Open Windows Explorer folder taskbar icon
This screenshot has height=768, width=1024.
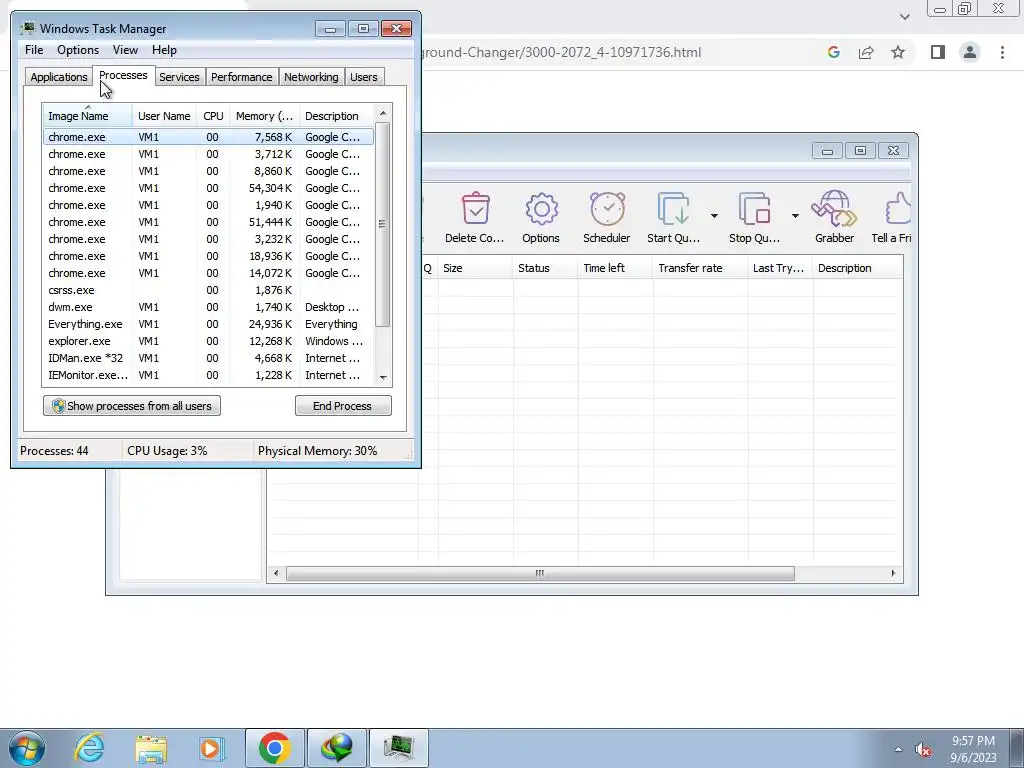pyautogui.click(x=151, y=748)
